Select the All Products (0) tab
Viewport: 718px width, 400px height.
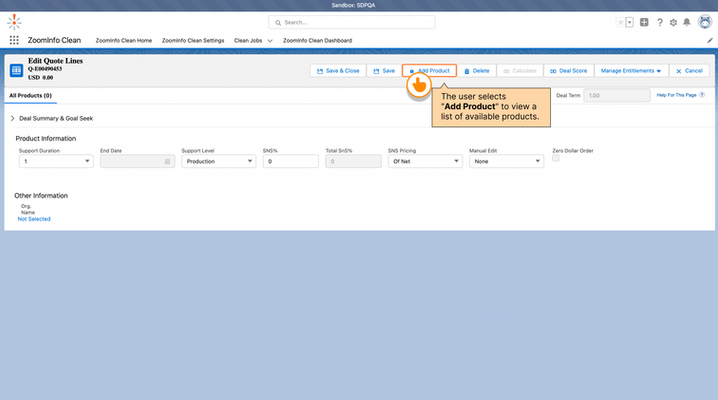coord(30,96)
